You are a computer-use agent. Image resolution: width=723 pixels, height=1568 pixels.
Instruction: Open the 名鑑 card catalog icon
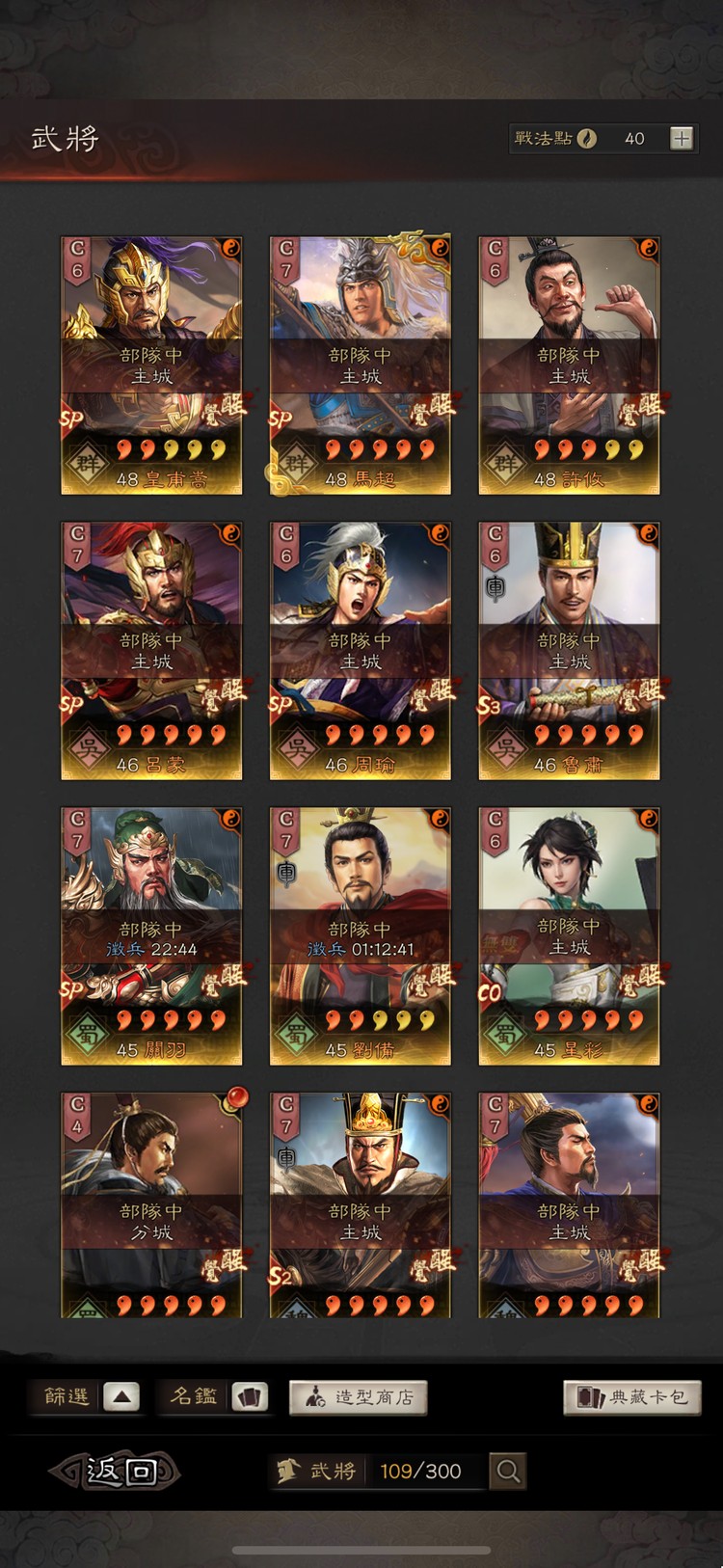[x=250, y=1396]
